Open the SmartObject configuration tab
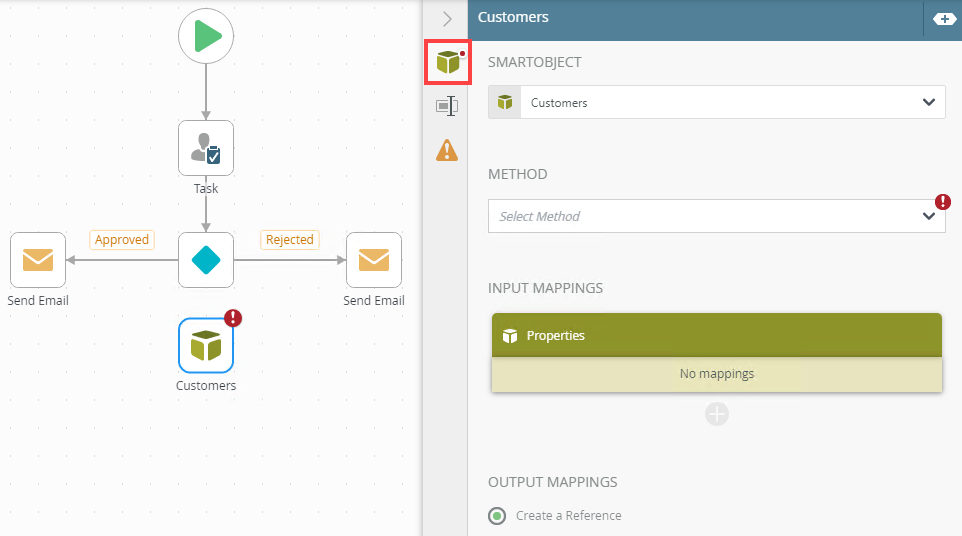The height and width of the screenshot is (536, 962). [x=447, y=63]
